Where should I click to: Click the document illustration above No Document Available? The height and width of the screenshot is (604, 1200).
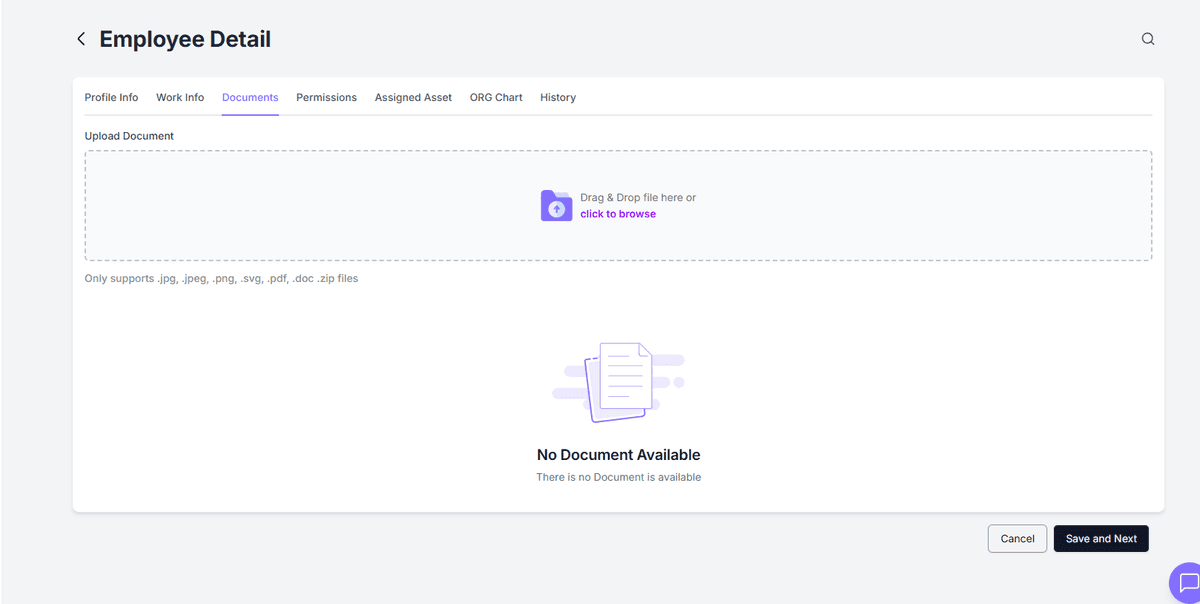(618, 380)
